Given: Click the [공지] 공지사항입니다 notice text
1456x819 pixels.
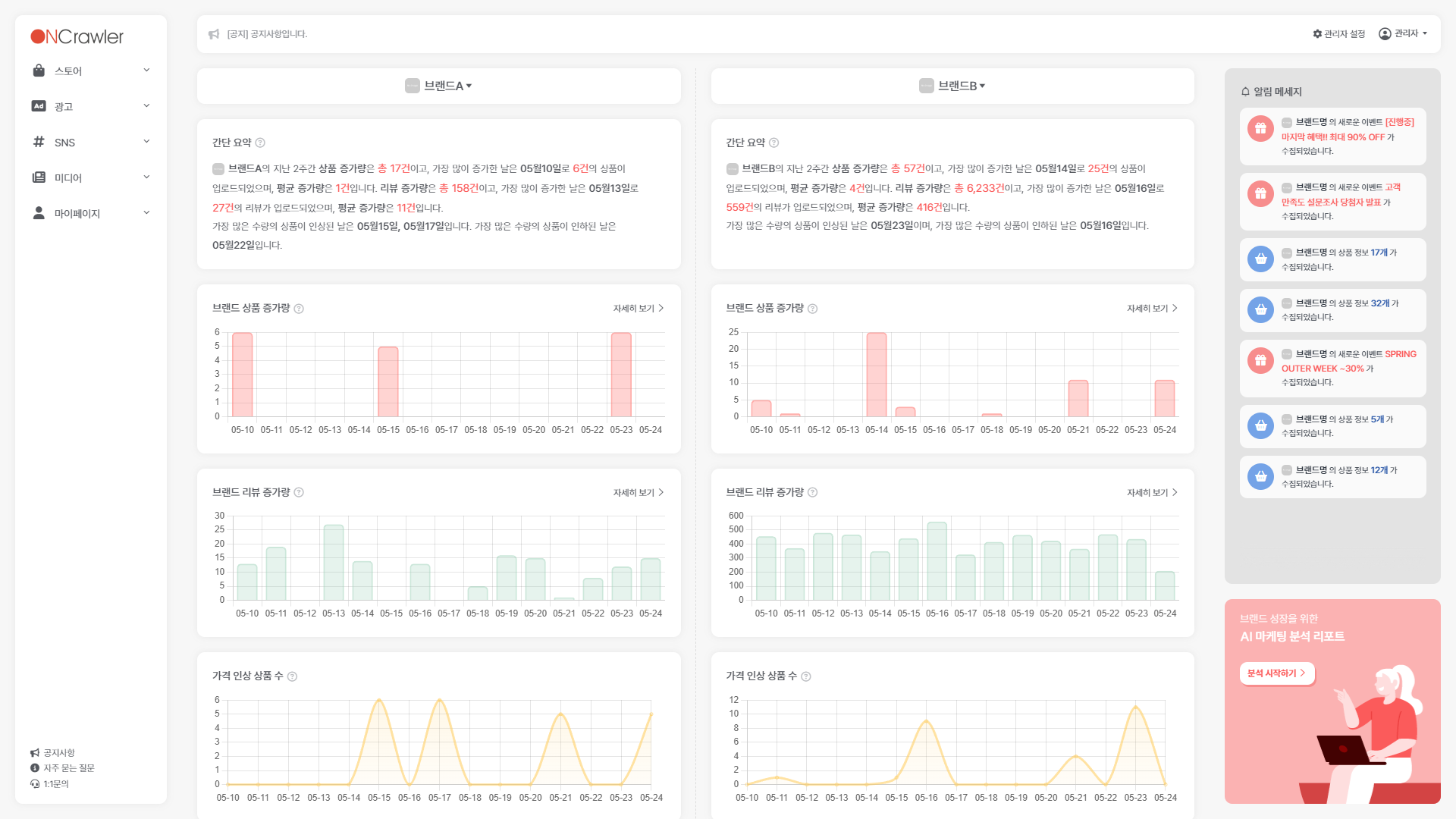Looking at the screenshot, I should pos(267,34).
